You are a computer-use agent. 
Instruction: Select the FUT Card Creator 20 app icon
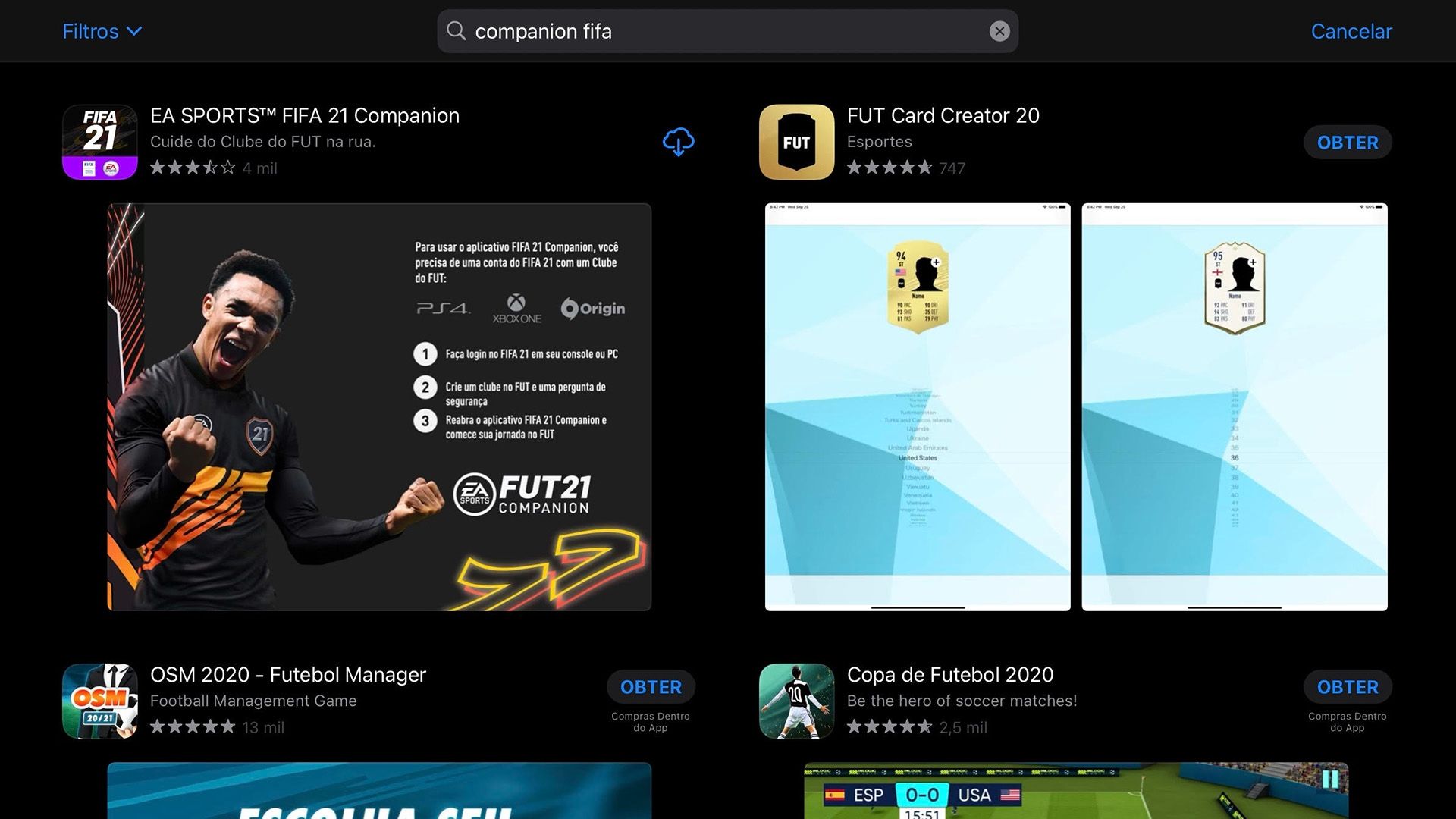point(796,141)
